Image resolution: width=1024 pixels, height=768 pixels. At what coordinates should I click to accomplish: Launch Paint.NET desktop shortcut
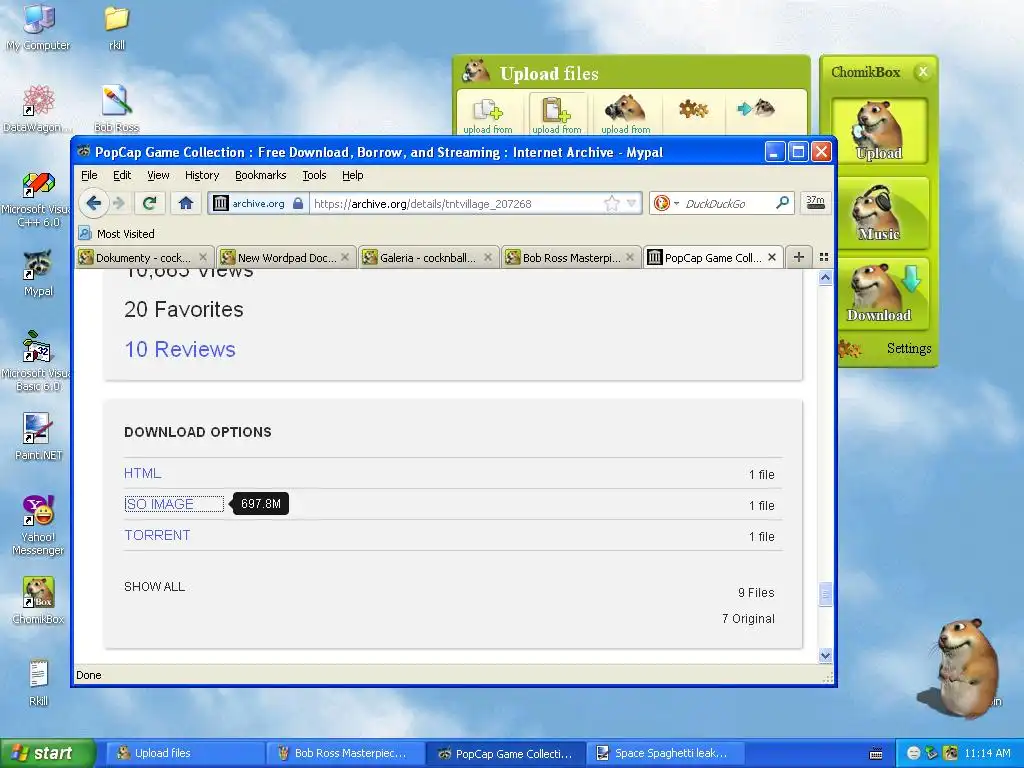[x=38, y=436]
